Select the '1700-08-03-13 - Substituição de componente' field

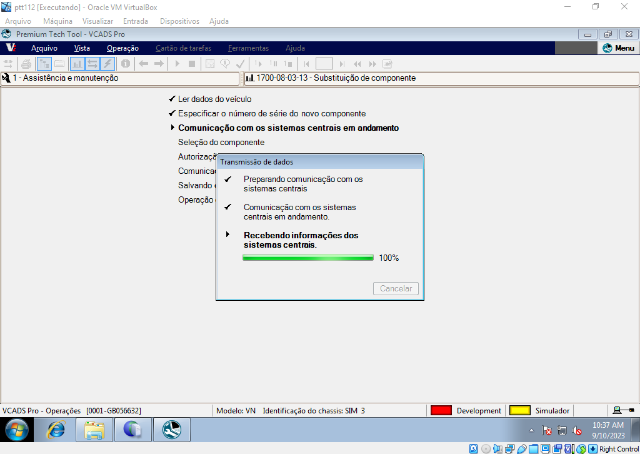pos(442,78)
